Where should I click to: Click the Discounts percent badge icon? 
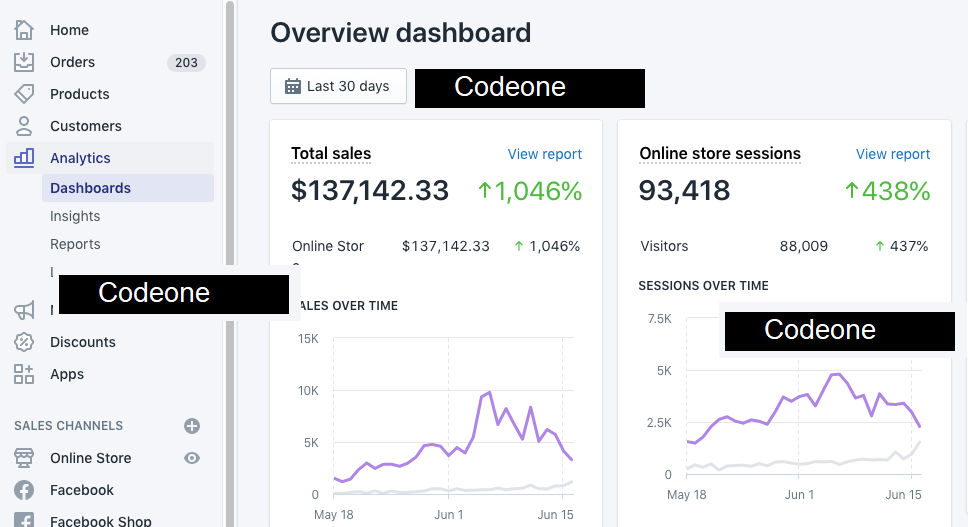coord(24,342)
